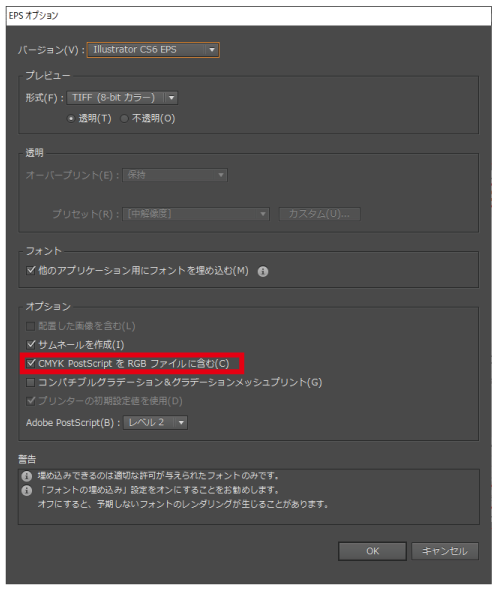Open the バージョン dropdown showing Illustrator CS6 EPS
Screen dimensions: 495x589
pyautogui.click(x=153, y=50)
